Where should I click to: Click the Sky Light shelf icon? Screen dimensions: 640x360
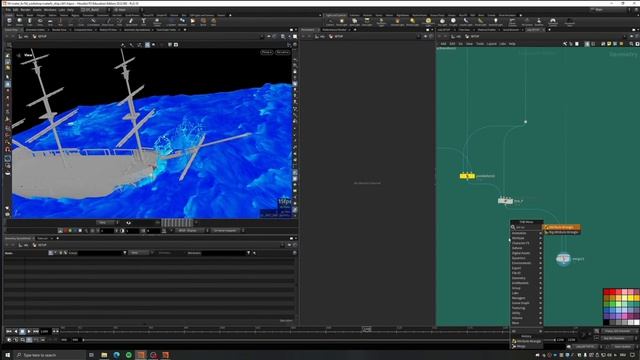pos(442,22)
